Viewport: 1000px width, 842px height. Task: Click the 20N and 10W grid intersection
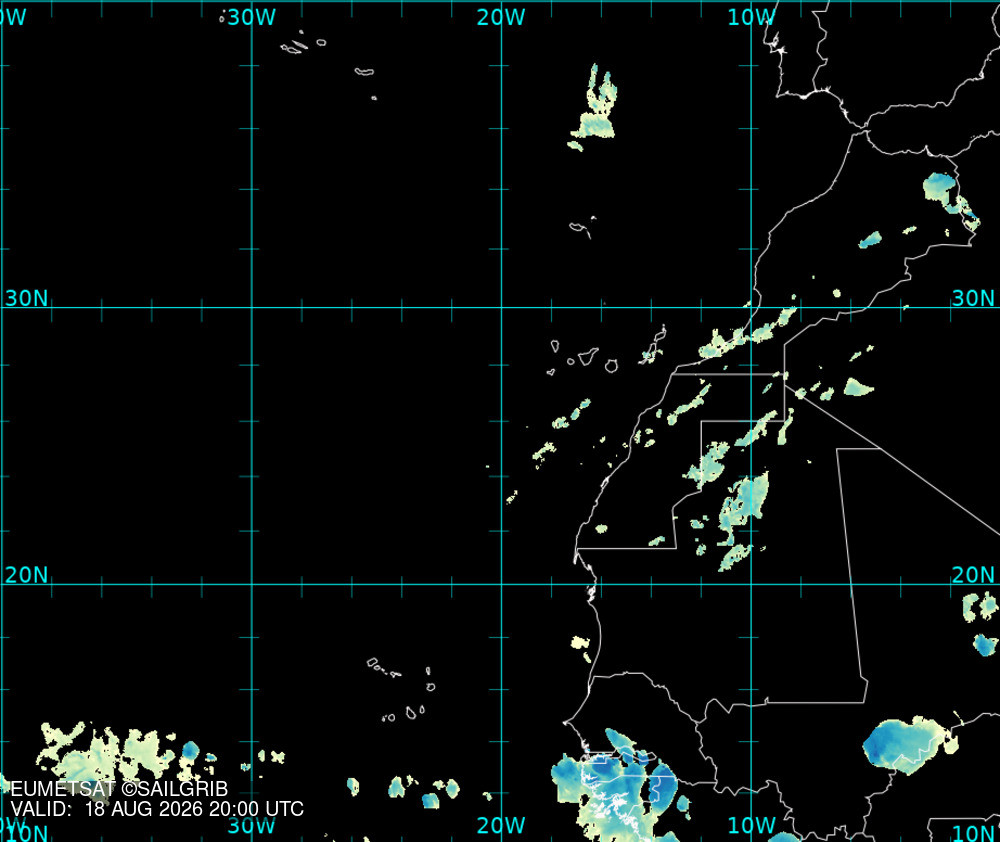pos(751,584)
